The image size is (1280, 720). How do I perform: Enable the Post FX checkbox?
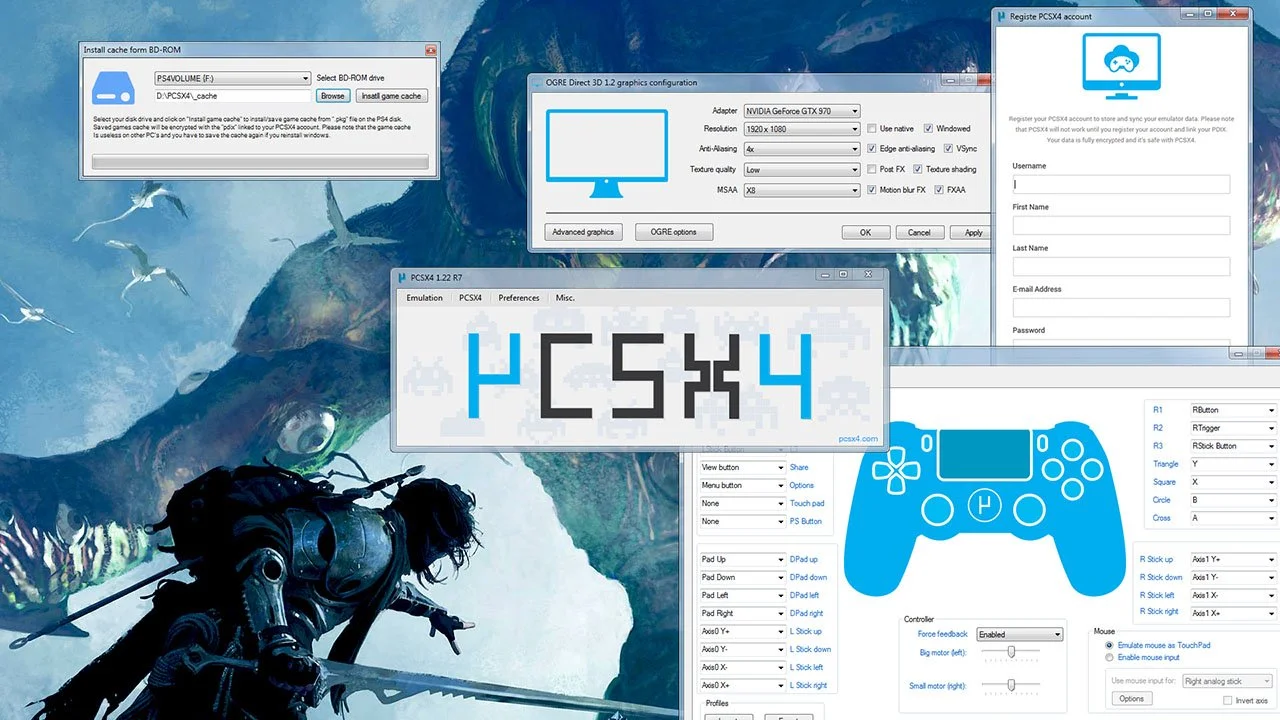(872, 169)
